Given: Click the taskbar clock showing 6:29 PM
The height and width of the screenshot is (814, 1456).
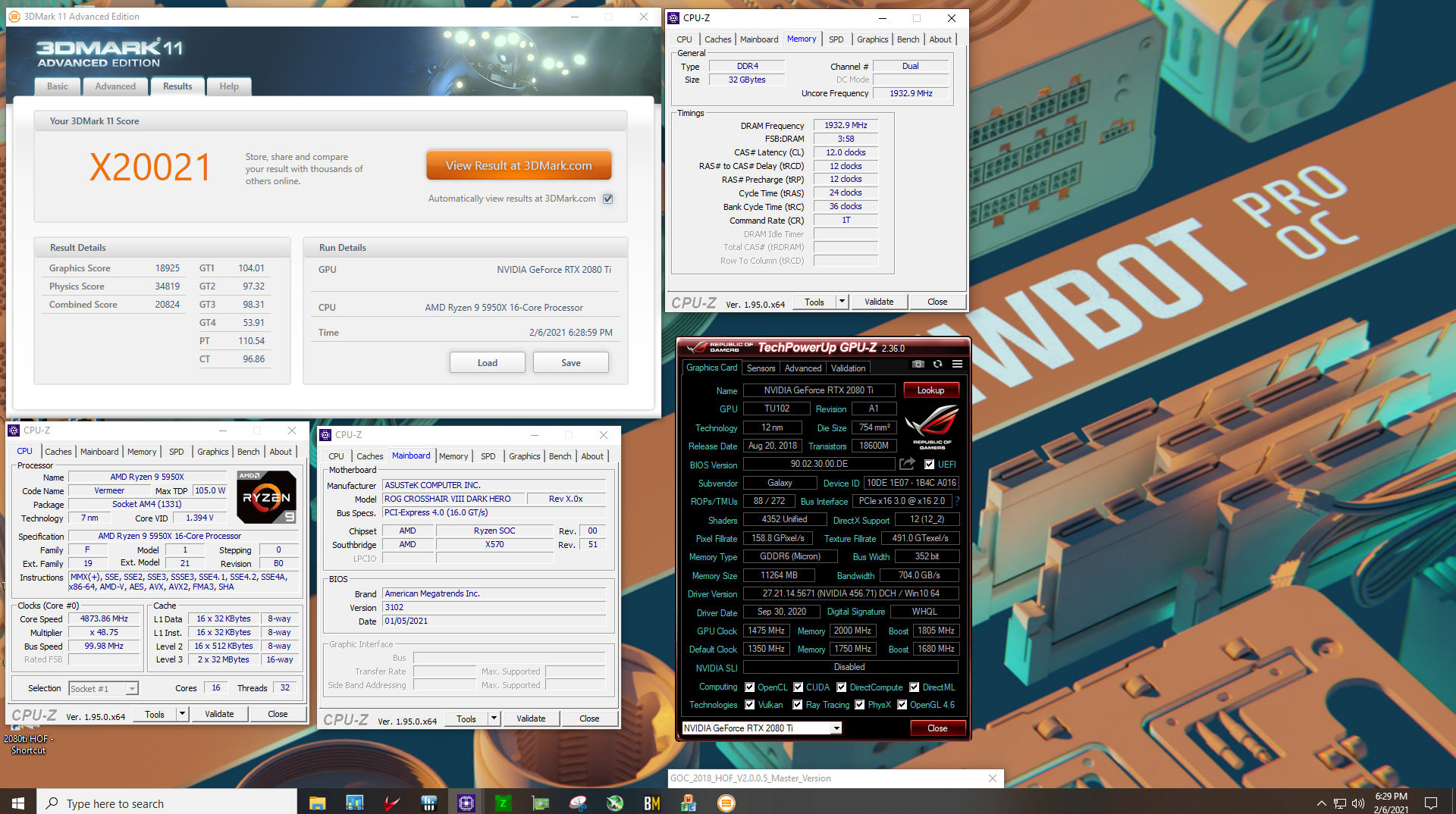Looking at the screenshot, I should point(1390,803).
